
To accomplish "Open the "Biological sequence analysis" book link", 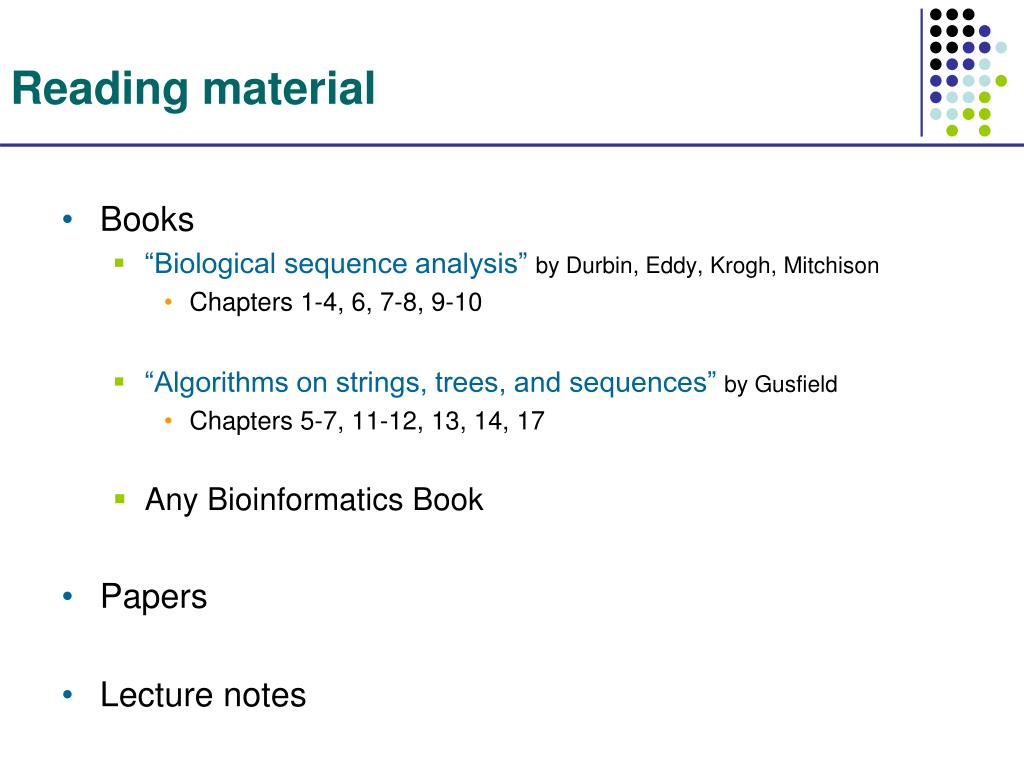I will (x=336, y=264).
